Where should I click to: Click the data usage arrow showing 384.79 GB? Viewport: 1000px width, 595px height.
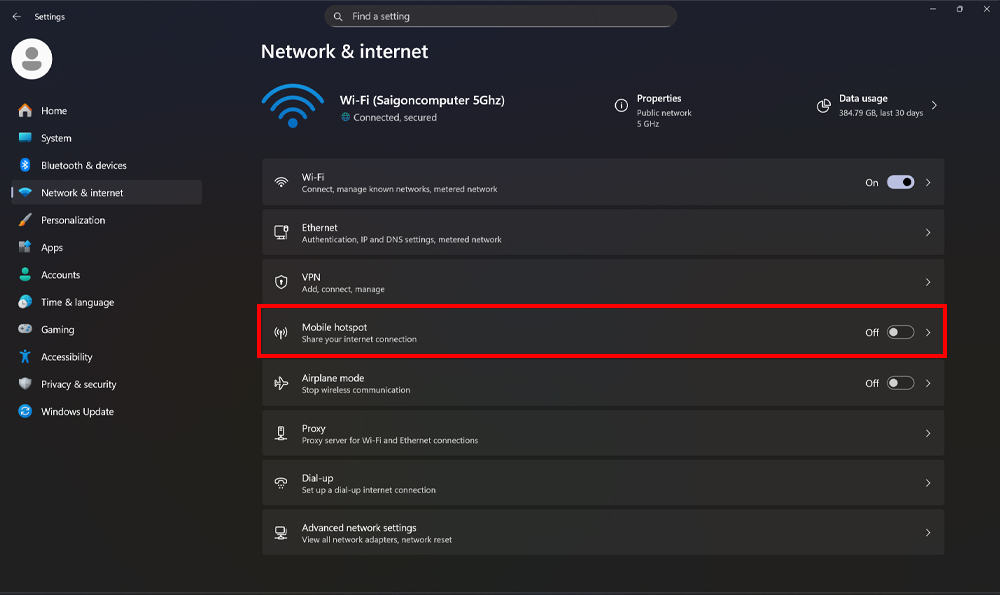tap(934, 104)
